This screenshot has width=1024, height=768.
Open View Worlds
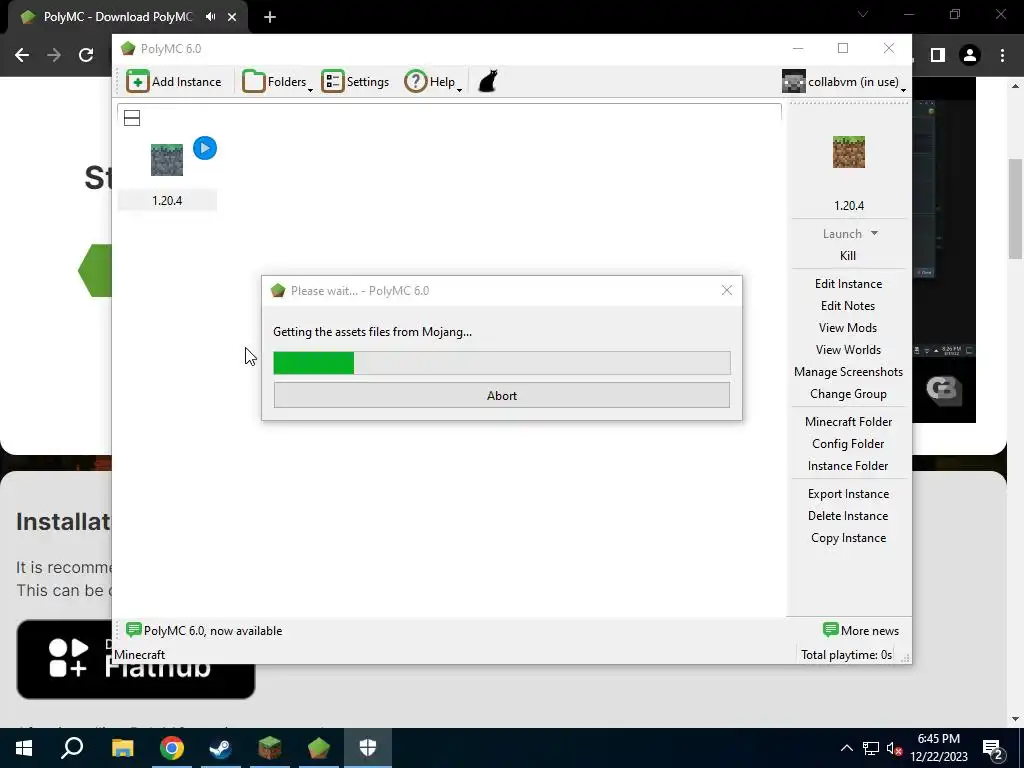coord(848,350)
